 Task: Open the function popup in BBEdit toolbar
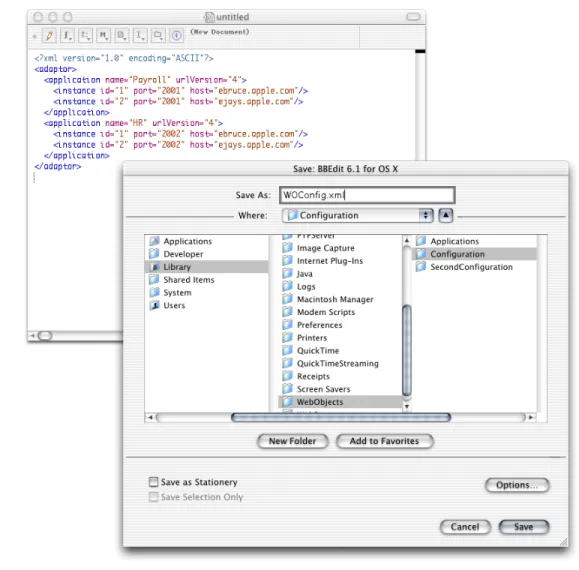pos(67,35)
